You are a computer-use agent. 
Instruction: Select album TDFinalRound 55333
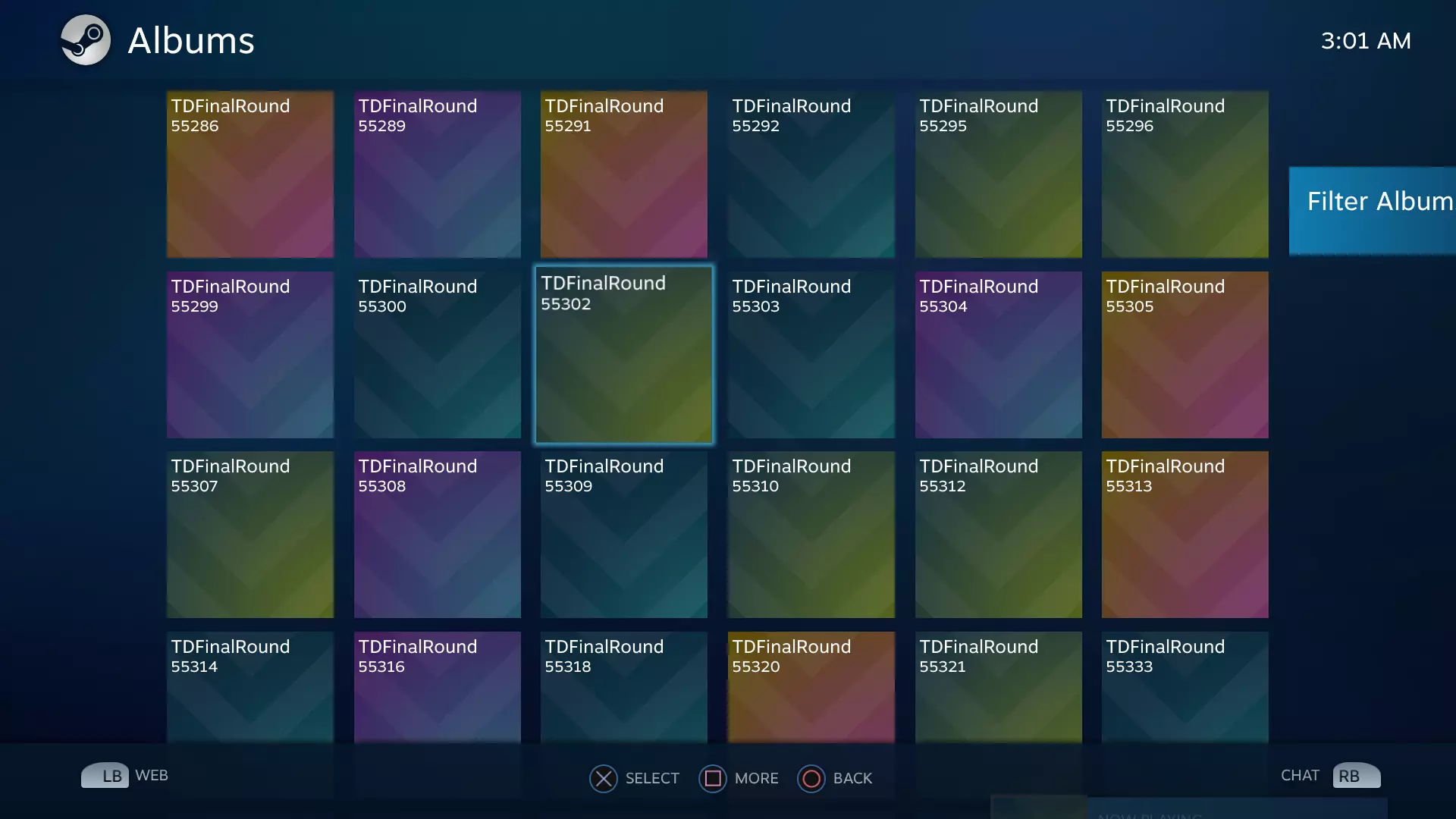click(1185, 686)
